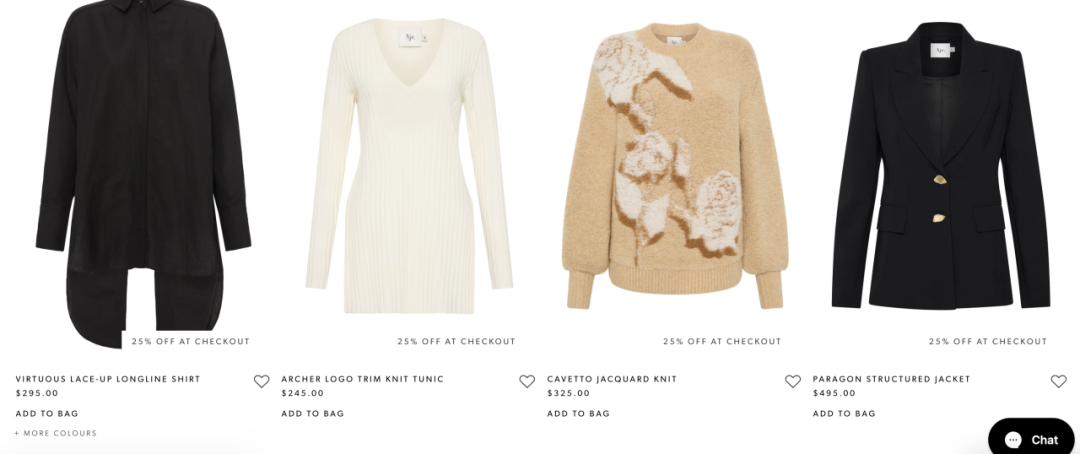Add Paragon Structured Jacket to bag
This screenshot has width=1080, height=454.
[844, 413]
